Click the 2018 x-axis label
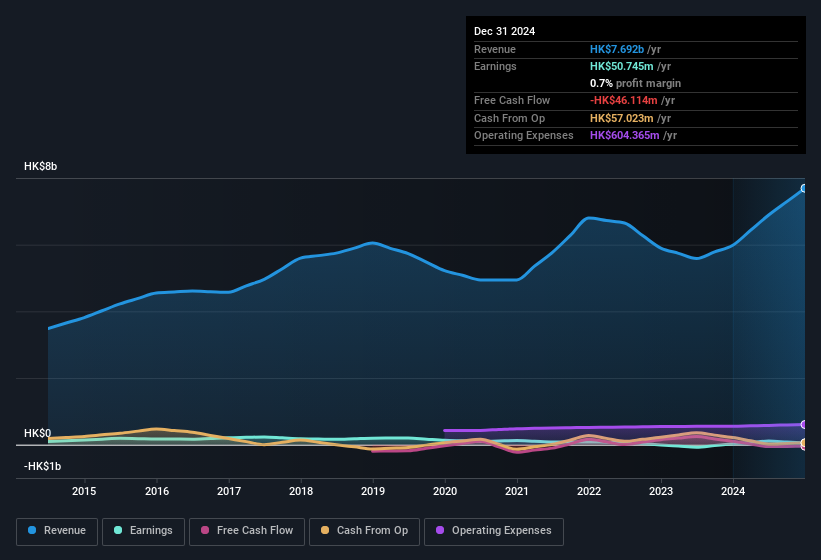 pos(301,491)
